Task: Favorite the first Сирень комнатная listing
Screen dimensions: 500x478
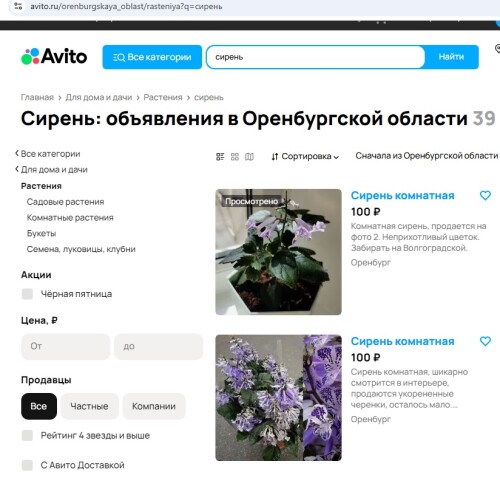Action: point(485,195)
